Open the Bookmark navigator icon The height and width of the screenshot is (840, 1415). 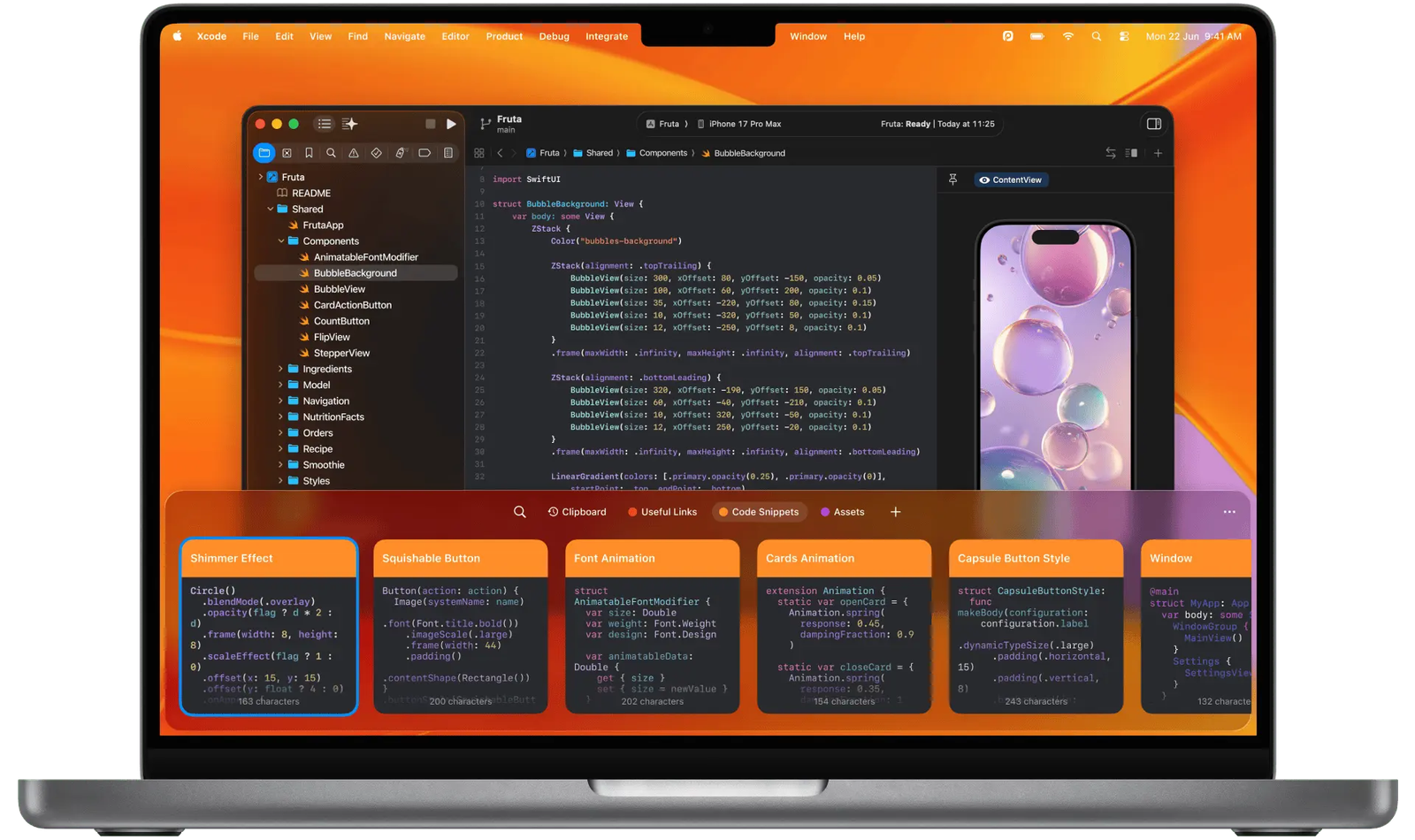[309, 153]
